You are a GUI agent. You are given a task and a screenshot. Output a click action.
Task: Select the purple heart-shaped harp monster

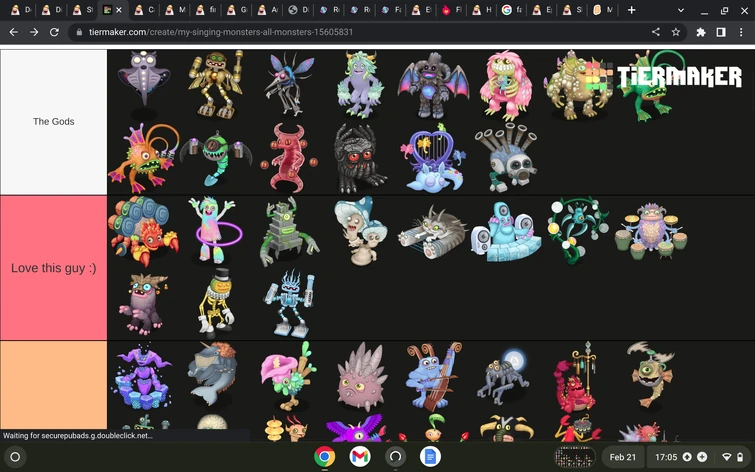[x=432, y=157]
